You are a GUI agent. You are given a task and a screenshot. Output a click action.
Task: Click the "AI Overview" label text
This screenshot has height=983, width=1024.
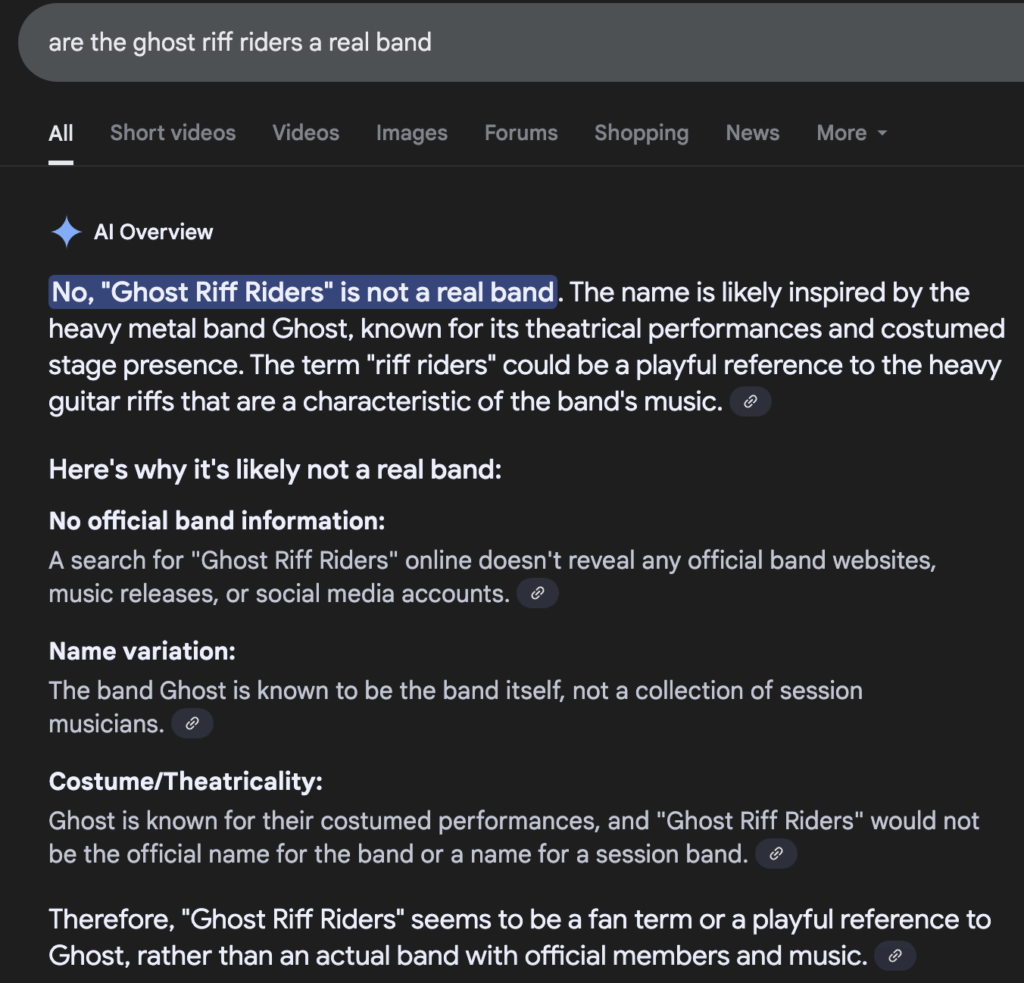[x=153, y=233]
